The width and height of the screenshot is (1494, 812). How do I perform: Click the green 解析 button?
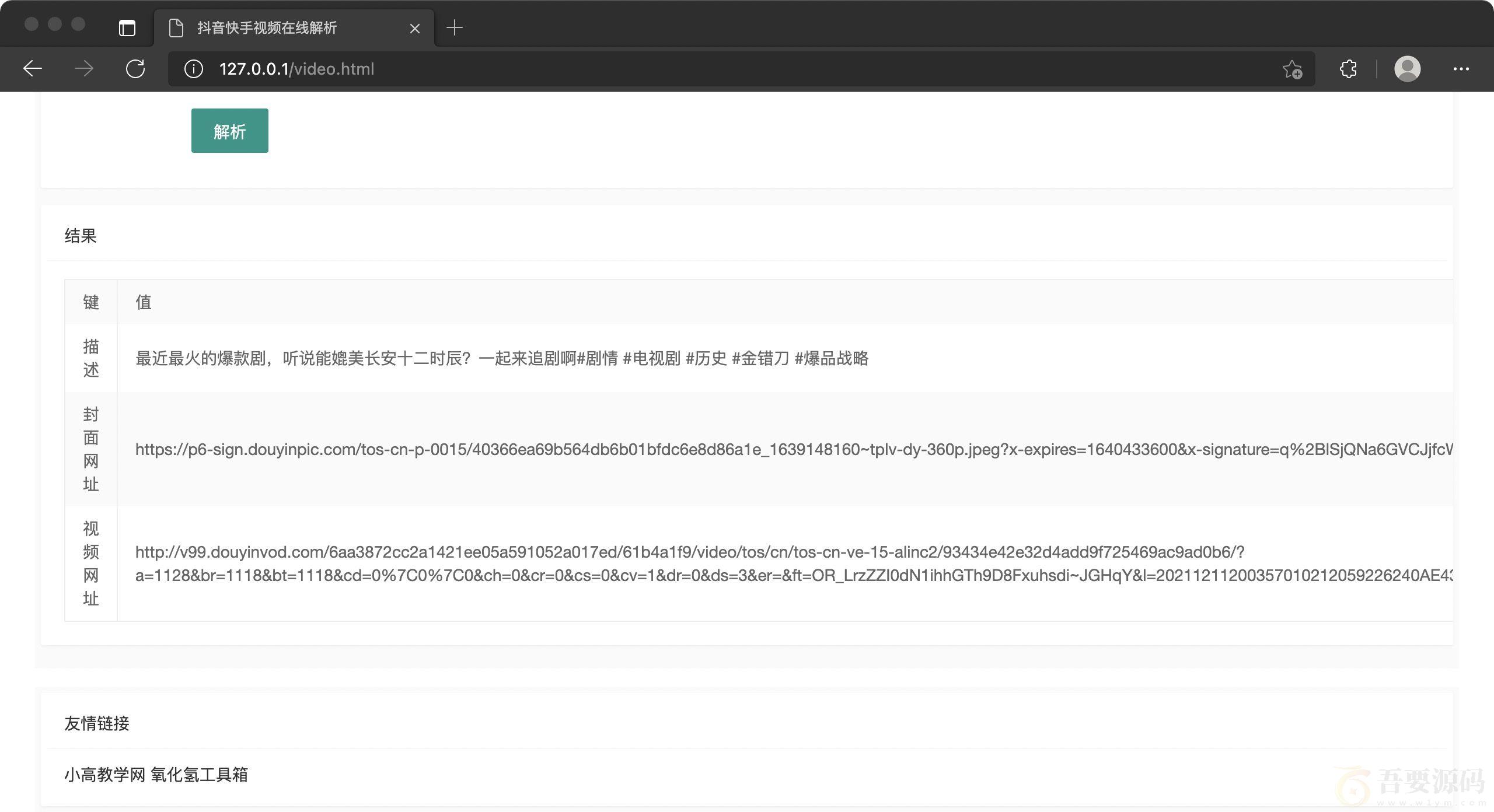coord(230,131)
